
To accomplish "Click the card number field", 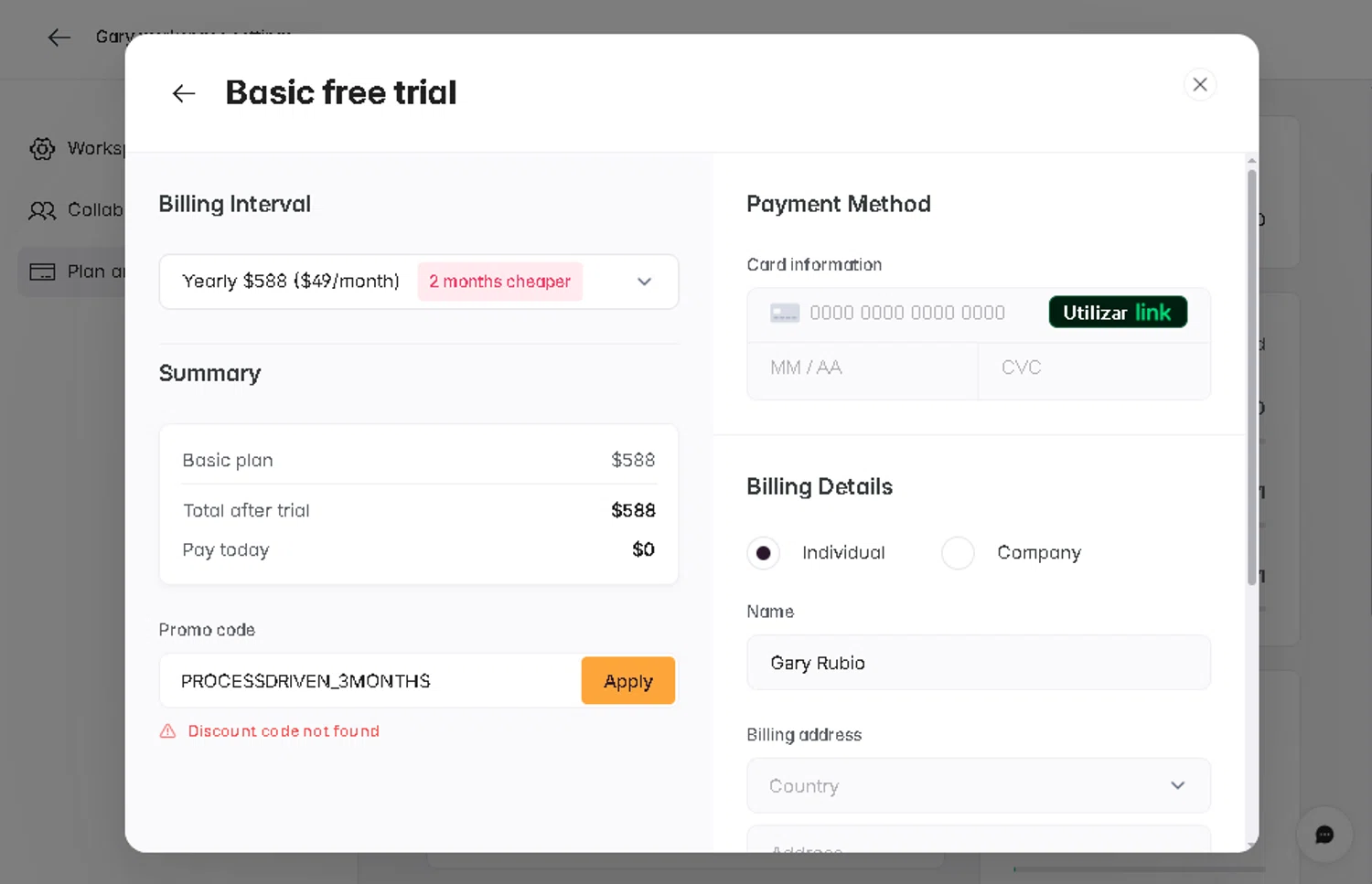I will [907, 314].
